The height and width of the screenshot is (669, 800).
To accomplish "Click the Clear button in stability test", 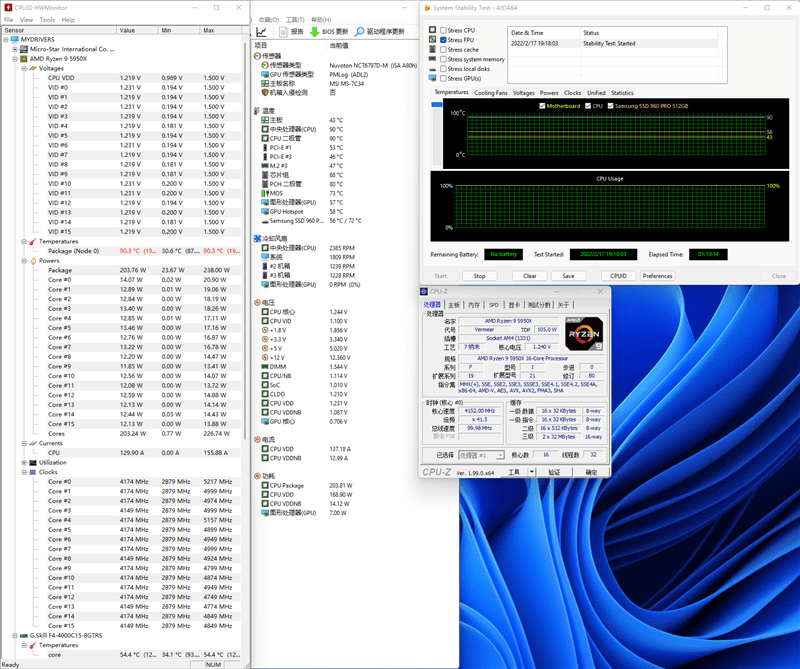I will (x=530, y=276).
